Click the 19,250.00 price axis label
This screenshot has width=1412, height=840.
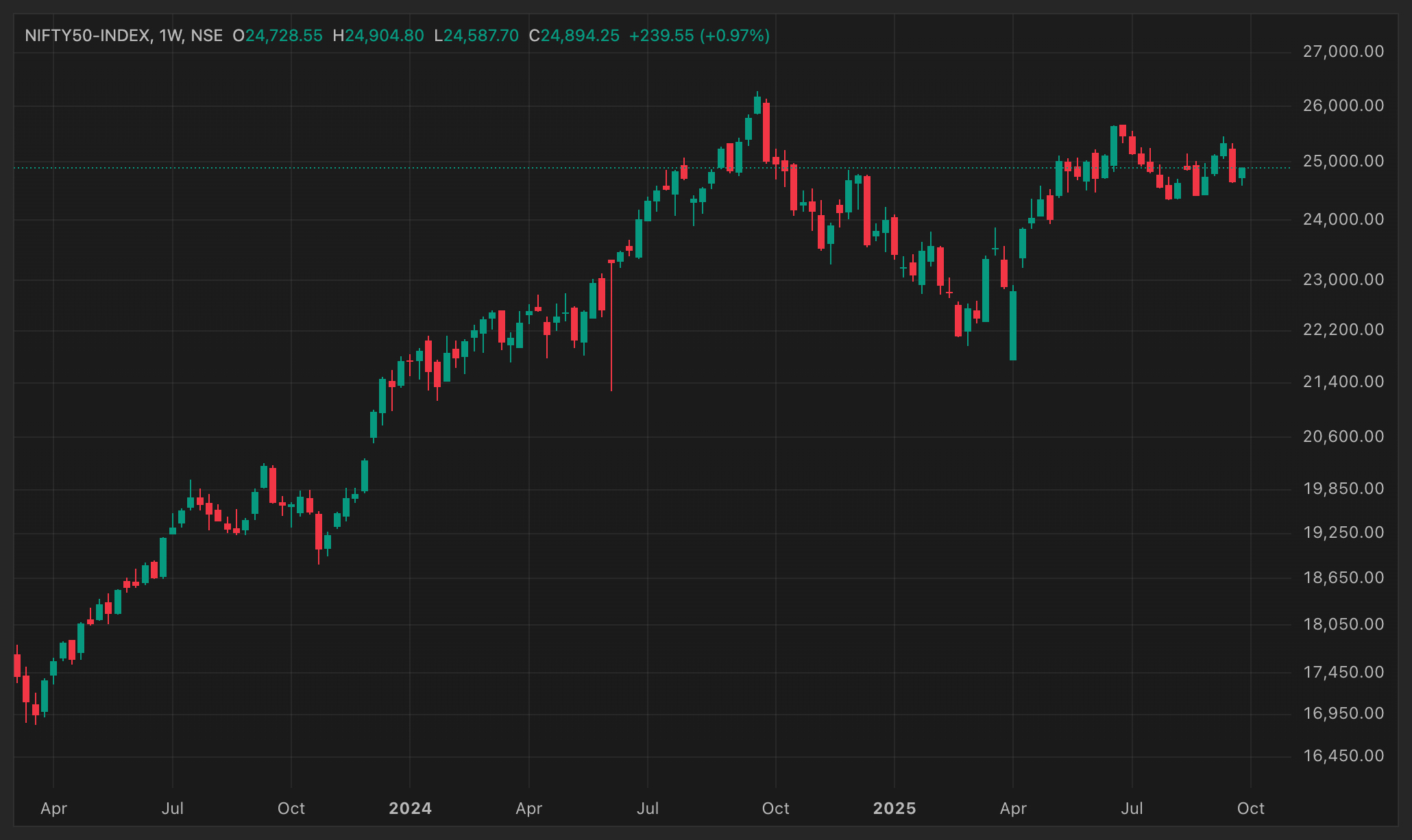pyautogui.click(x=1343, y=532)
